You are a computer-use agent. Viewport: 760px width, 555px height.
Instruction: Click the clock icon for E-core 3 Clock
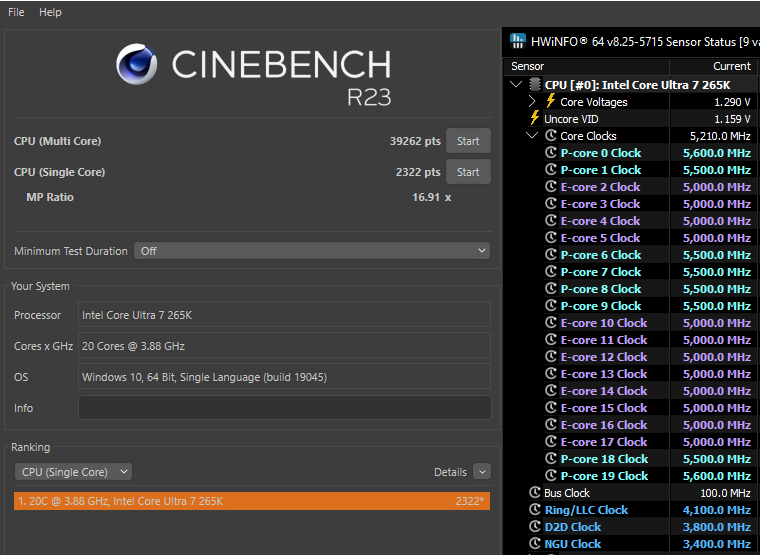click(x=550, y=203)
